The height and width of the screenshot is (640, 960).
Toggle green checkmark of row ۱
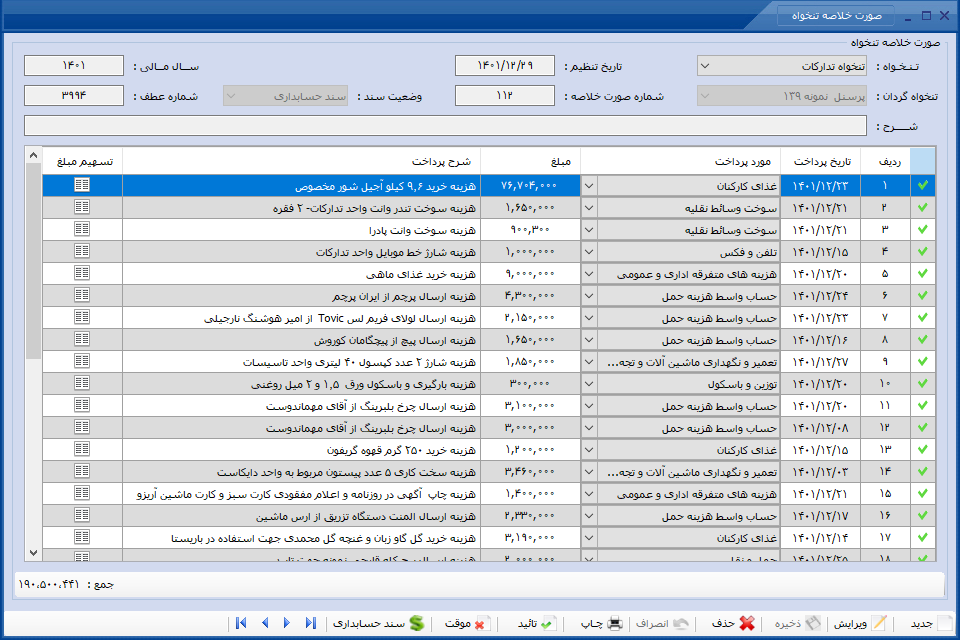click(923, 185)
